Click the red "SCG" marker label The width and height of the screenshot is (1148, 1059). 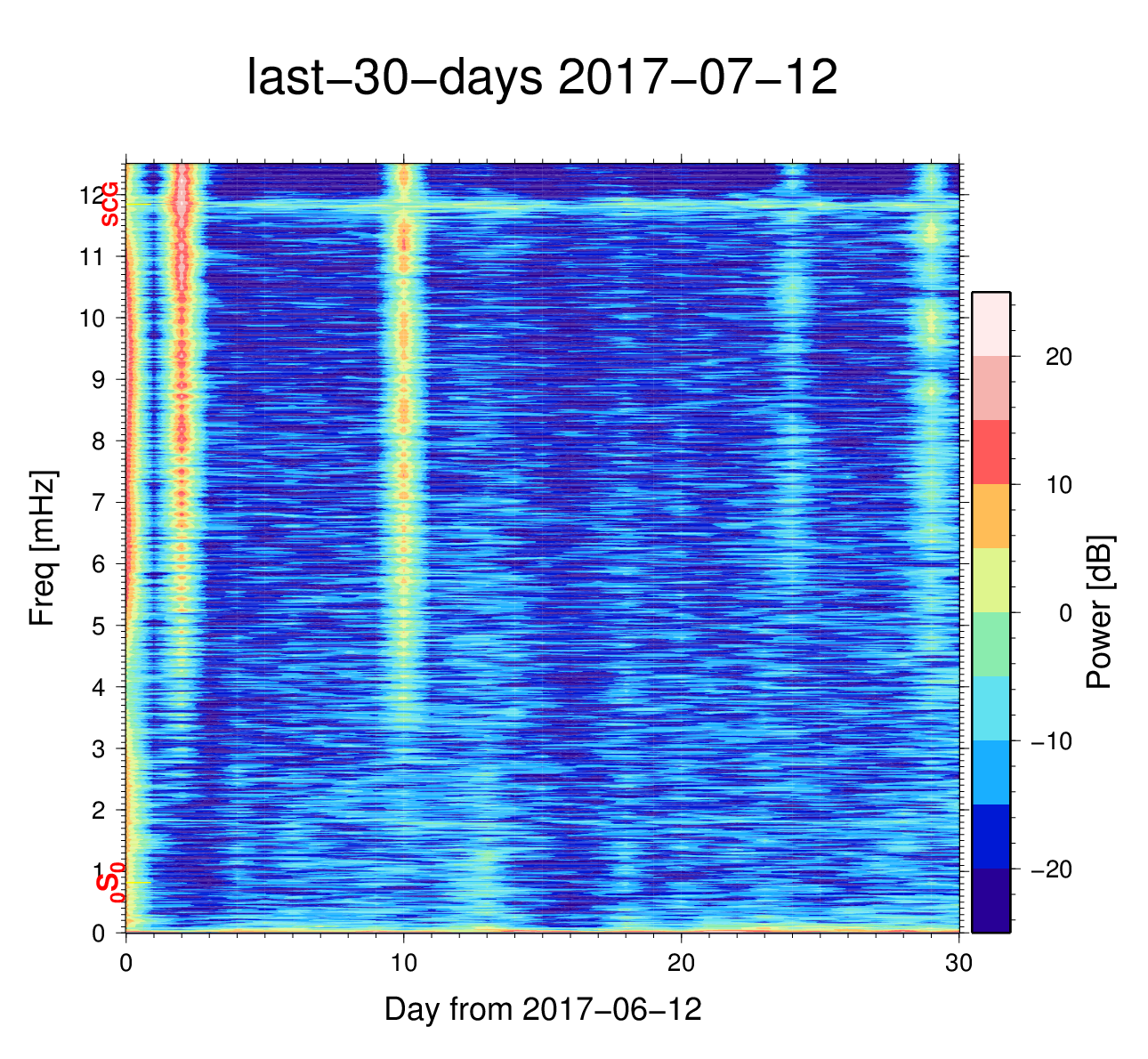pos(109,205)
